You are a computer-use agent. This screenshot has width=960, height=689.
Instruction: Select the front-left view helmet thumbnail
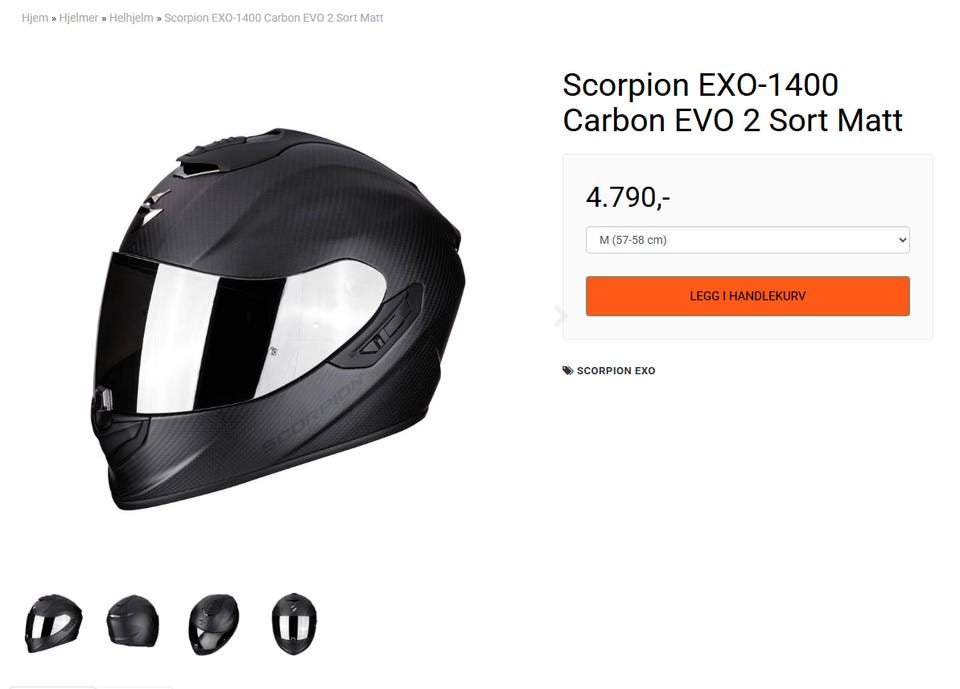pyautogui.click(x=53, y=622)
